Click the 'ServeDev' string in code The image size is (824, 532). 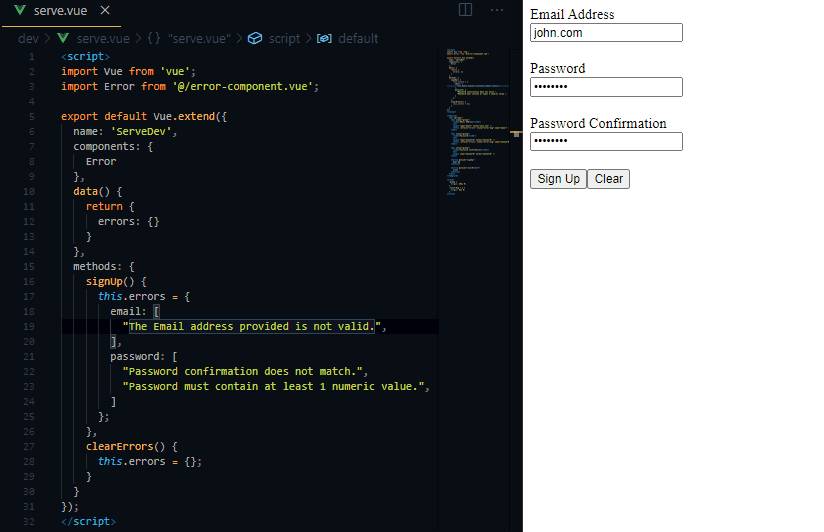tap(141, 131)
